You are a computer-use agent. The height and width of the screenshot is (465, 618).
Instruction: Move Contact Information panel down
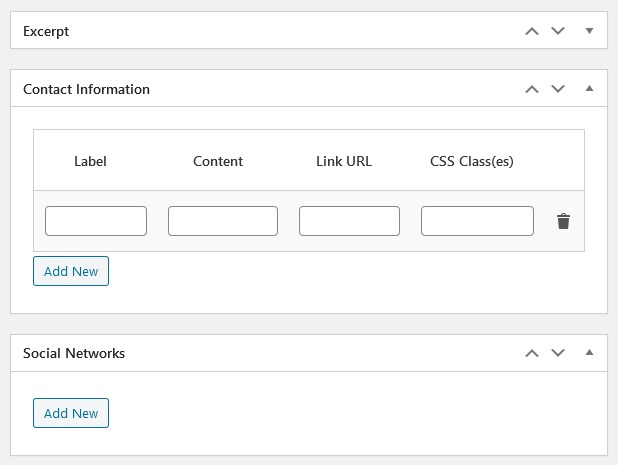[558, 89]
